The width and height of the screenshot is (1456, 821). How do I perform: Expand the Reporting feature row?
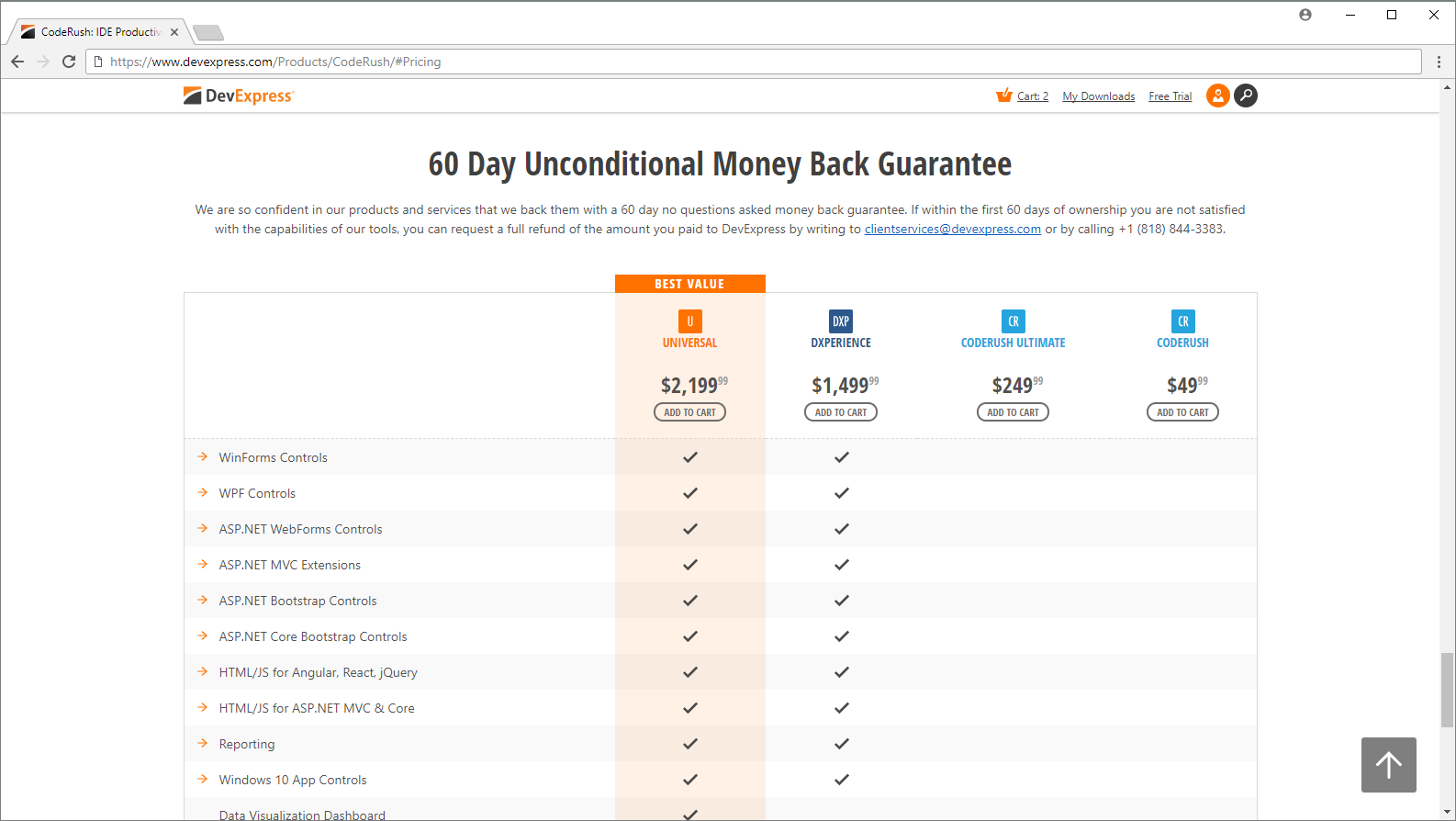tap(246, 744)
